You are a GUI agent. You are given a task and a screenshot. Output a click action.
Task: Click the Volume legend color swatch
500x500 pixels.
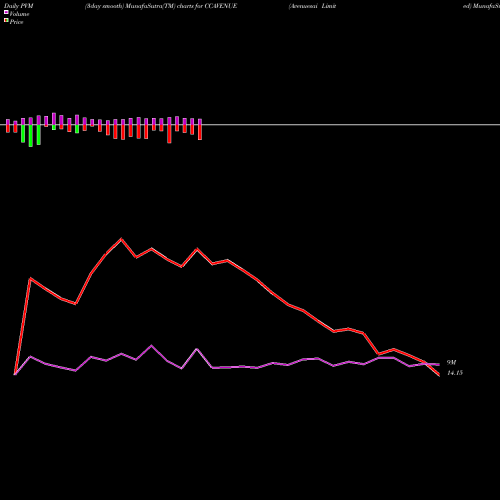coord(6,12)
